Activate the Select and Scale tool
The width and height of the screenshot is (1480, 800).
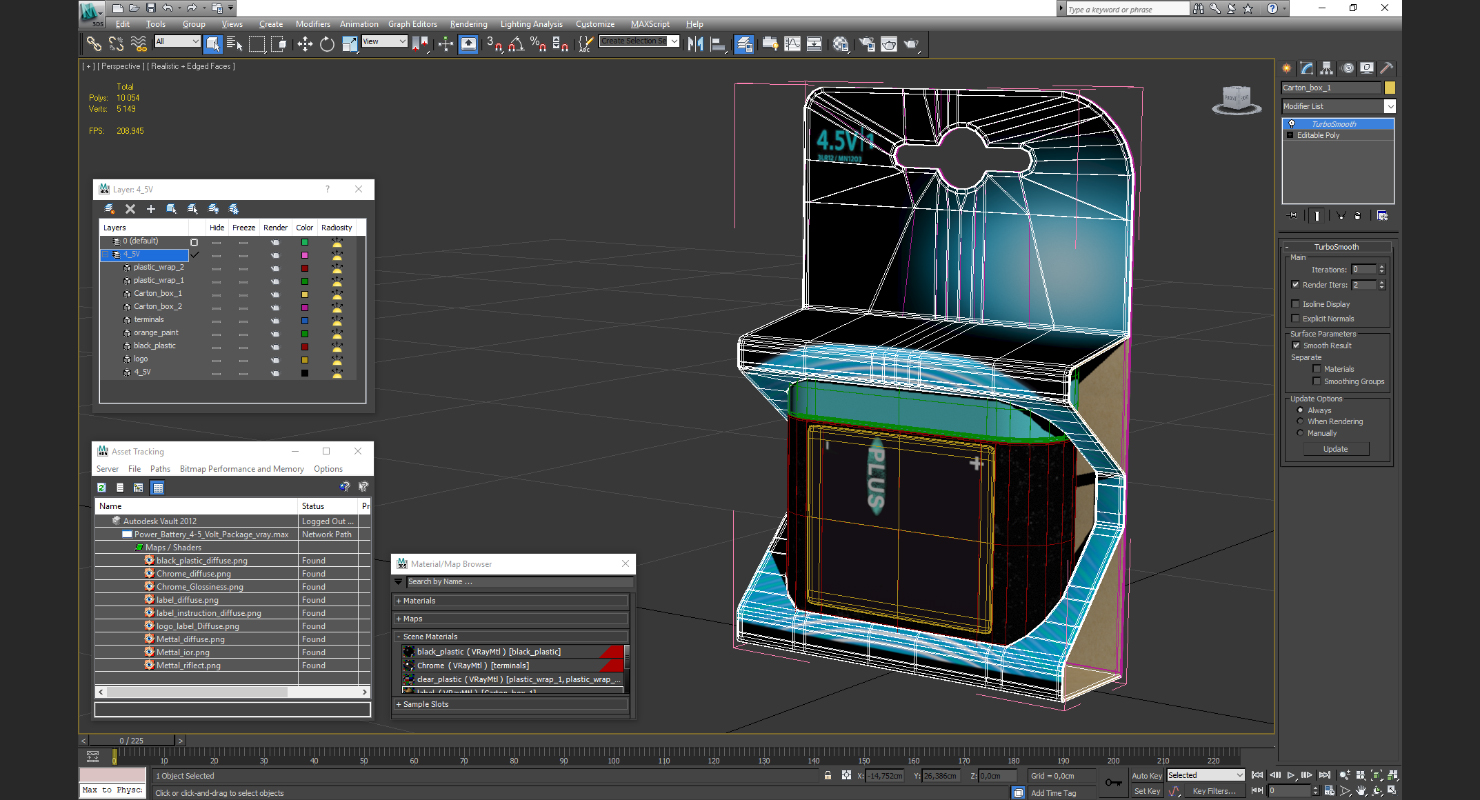pos(349,44)
